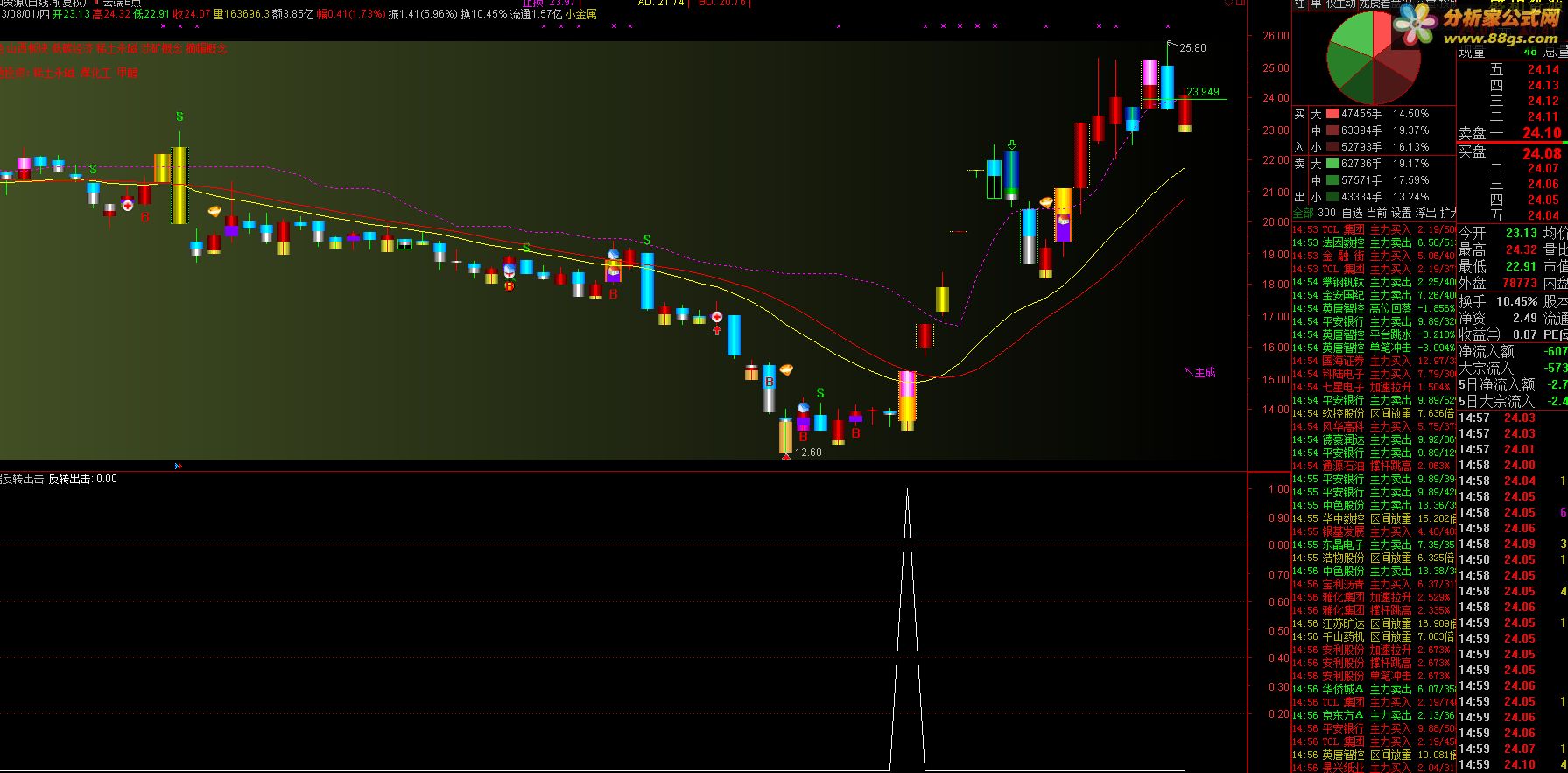
Task: Click the 攀钢钒钛 主力卖出 ticker row
Action: click(x=1374, y=283)
